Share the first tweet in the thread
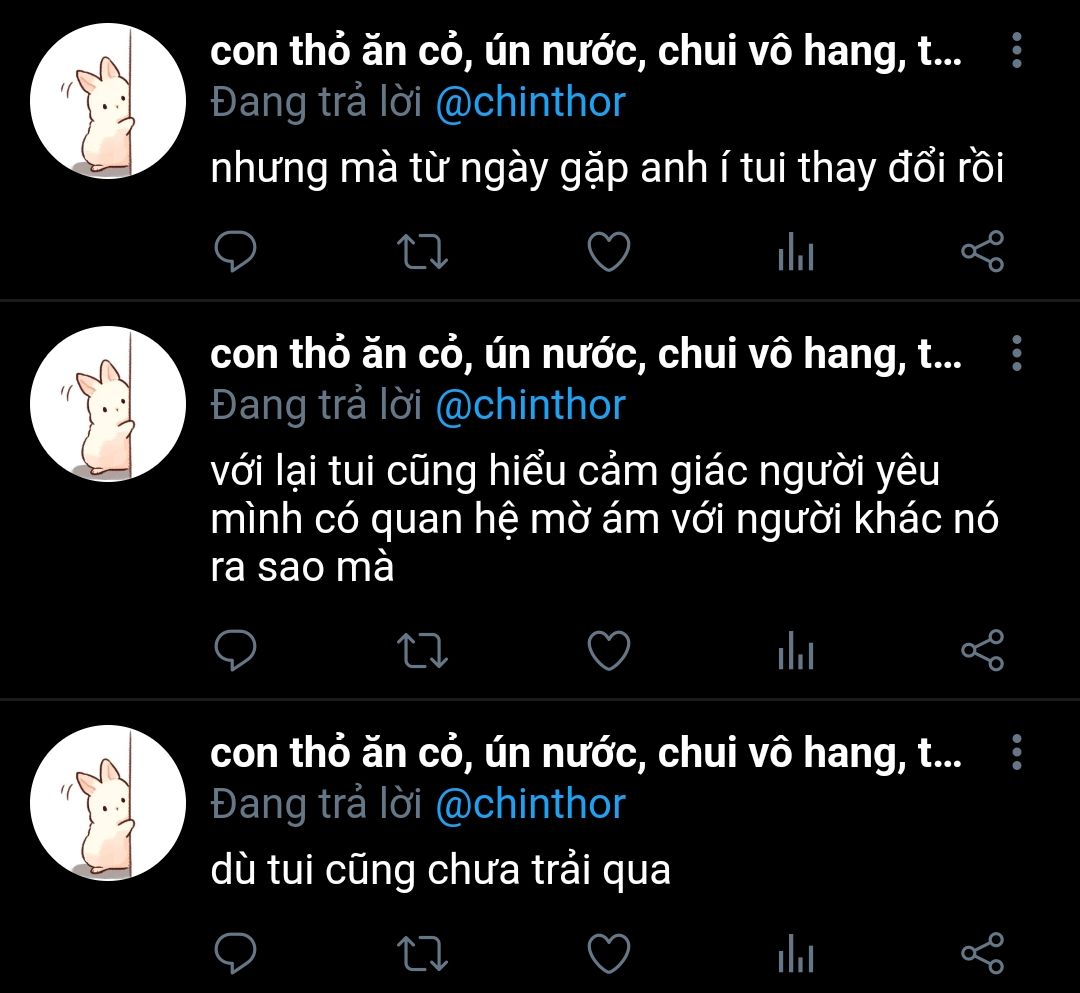This screenshot has width=1080, height=993. click(x=982, y=251)
